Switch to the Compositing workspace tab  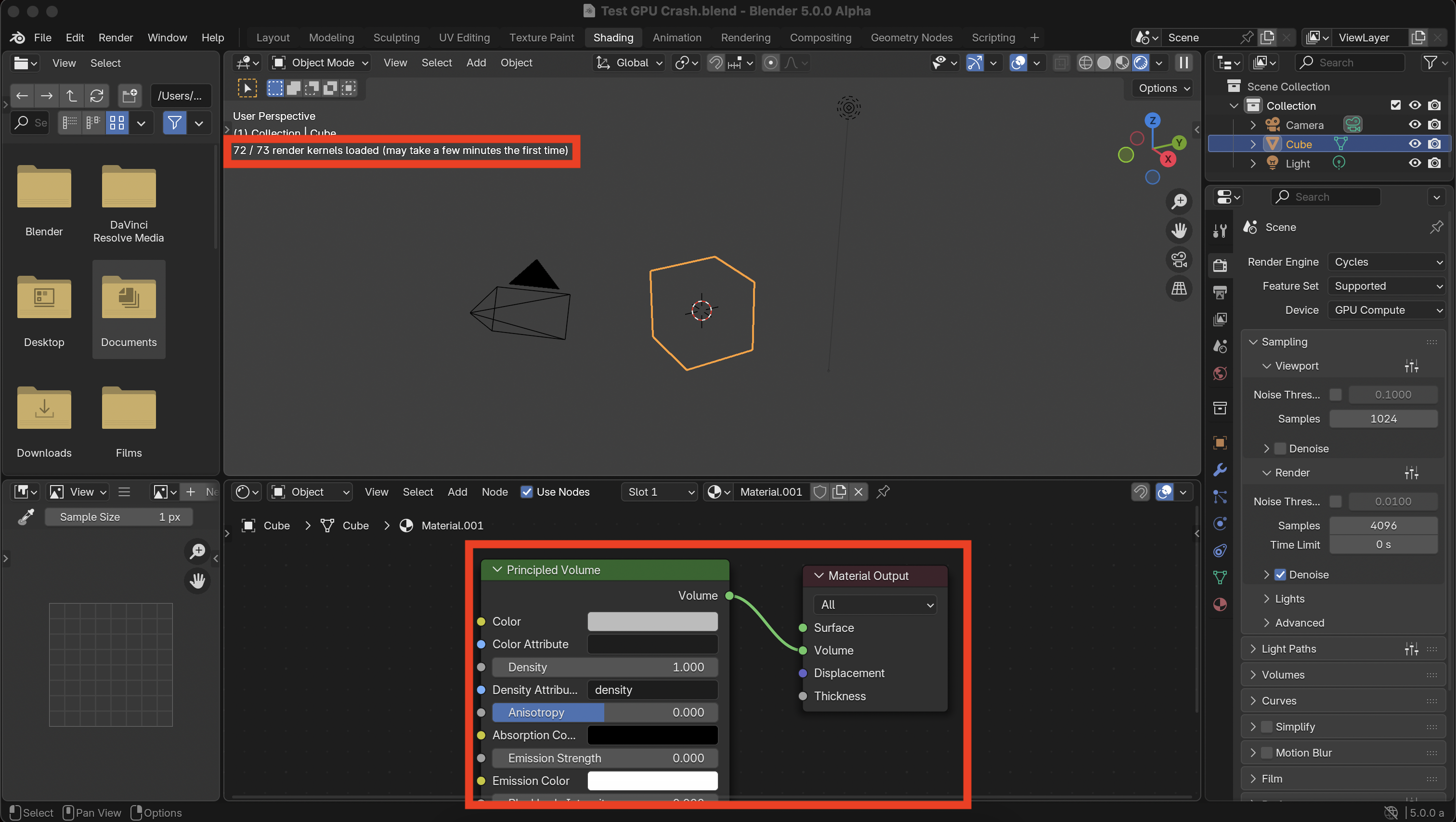(820, 38)
